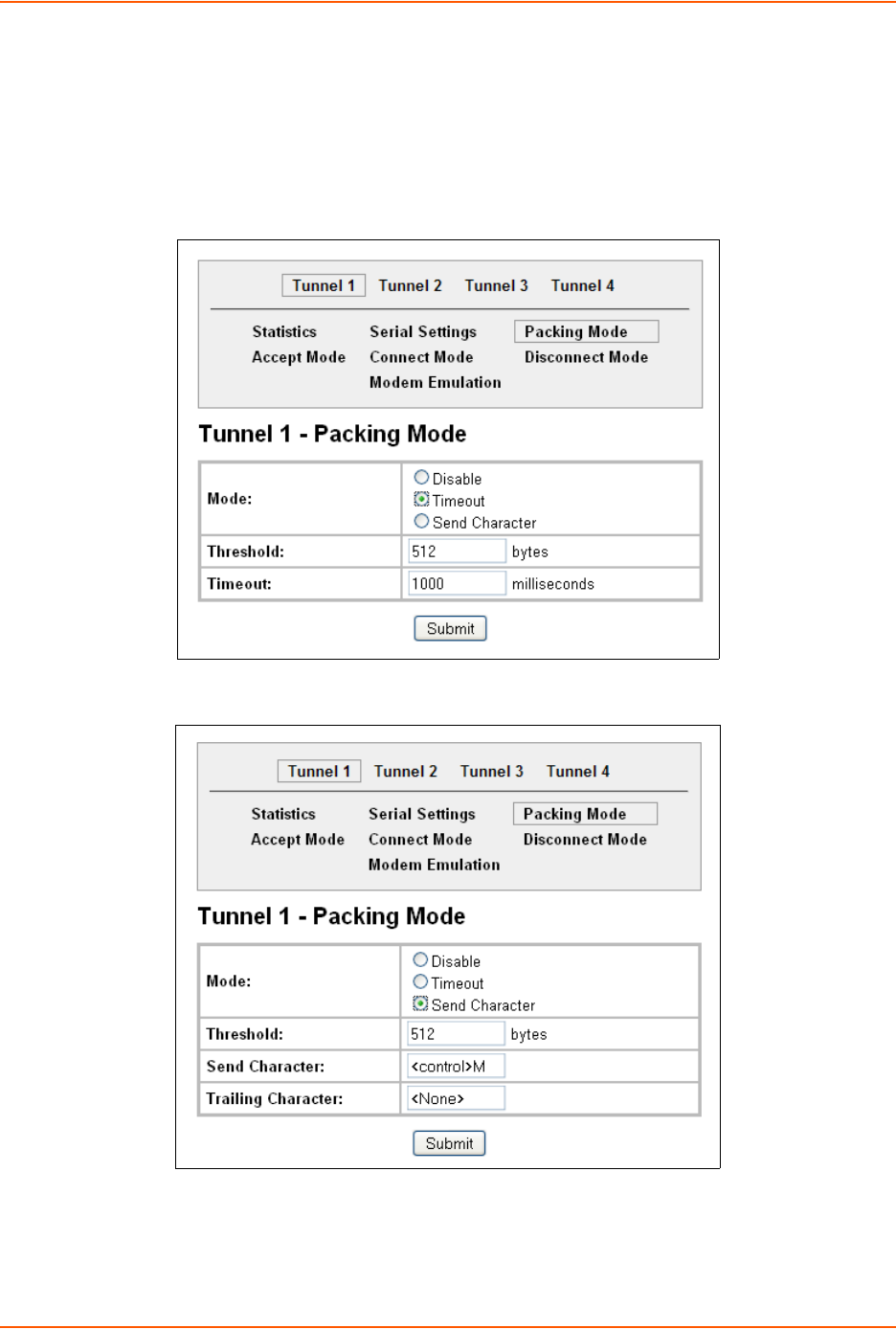This screenshot has height=1329, width=896.
Task: Go to Accept Mode in the bottom panel
Action: (x=298, y=840)
